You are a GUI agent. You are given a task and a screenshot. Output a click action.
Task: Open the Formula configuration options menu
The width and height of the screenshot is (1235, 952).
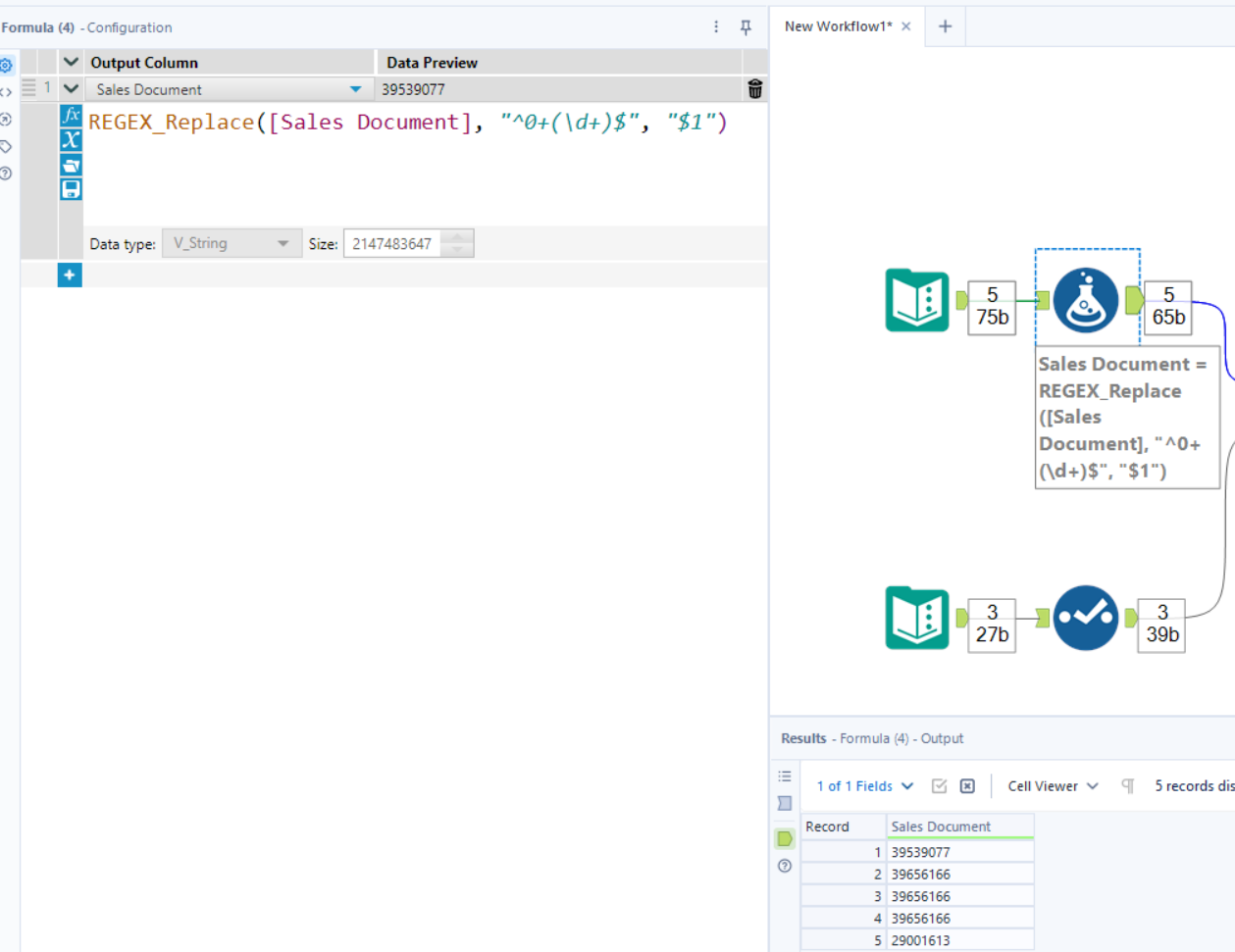coord(715,27)
